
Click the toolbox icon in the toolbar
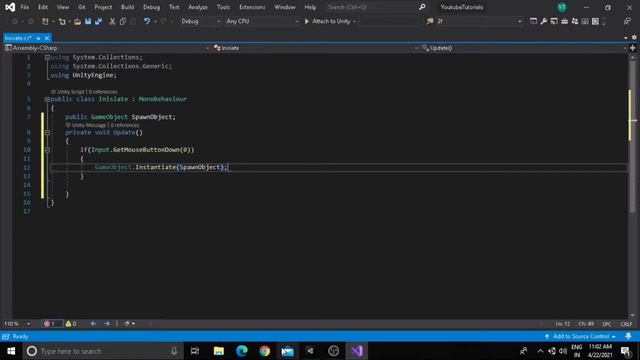(564, 21)
